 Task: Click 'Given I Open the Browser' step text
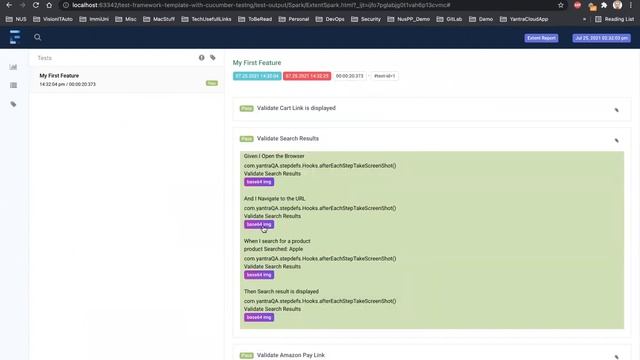[x=274, y=156]
